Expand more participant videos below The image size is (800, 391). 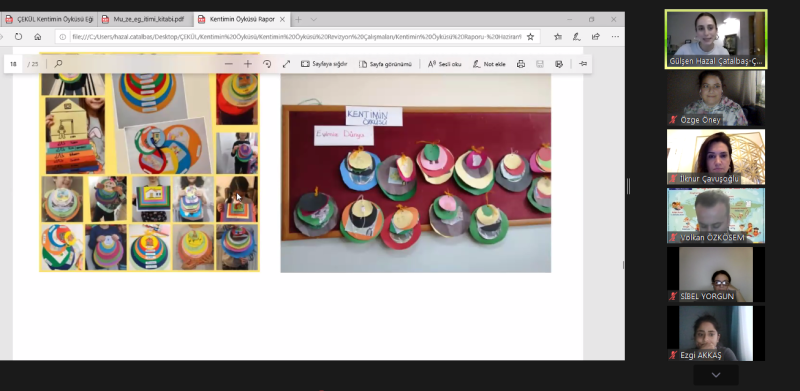pos(716,375)
